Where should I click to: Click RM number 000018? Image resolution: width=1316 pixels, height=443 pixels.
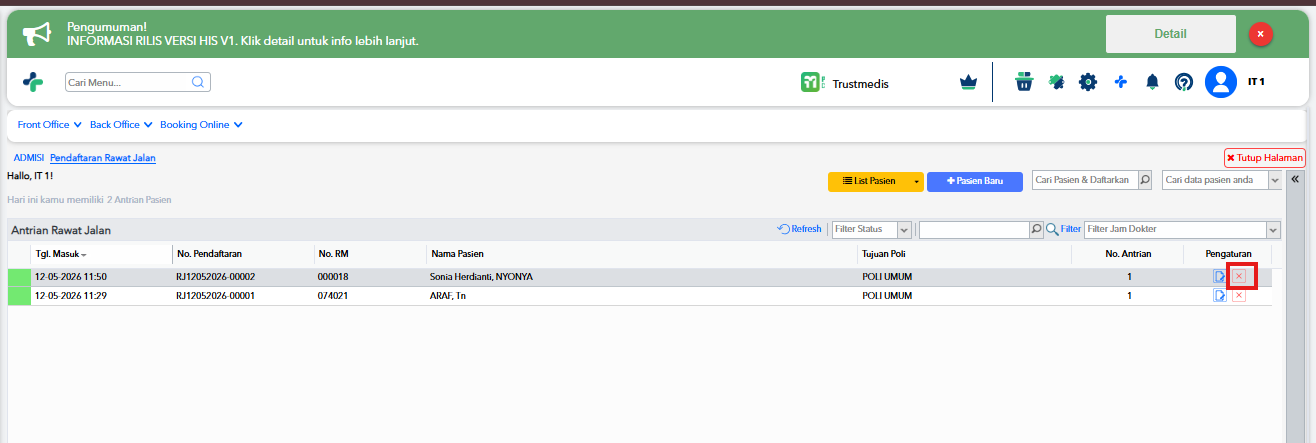[332, 276]
